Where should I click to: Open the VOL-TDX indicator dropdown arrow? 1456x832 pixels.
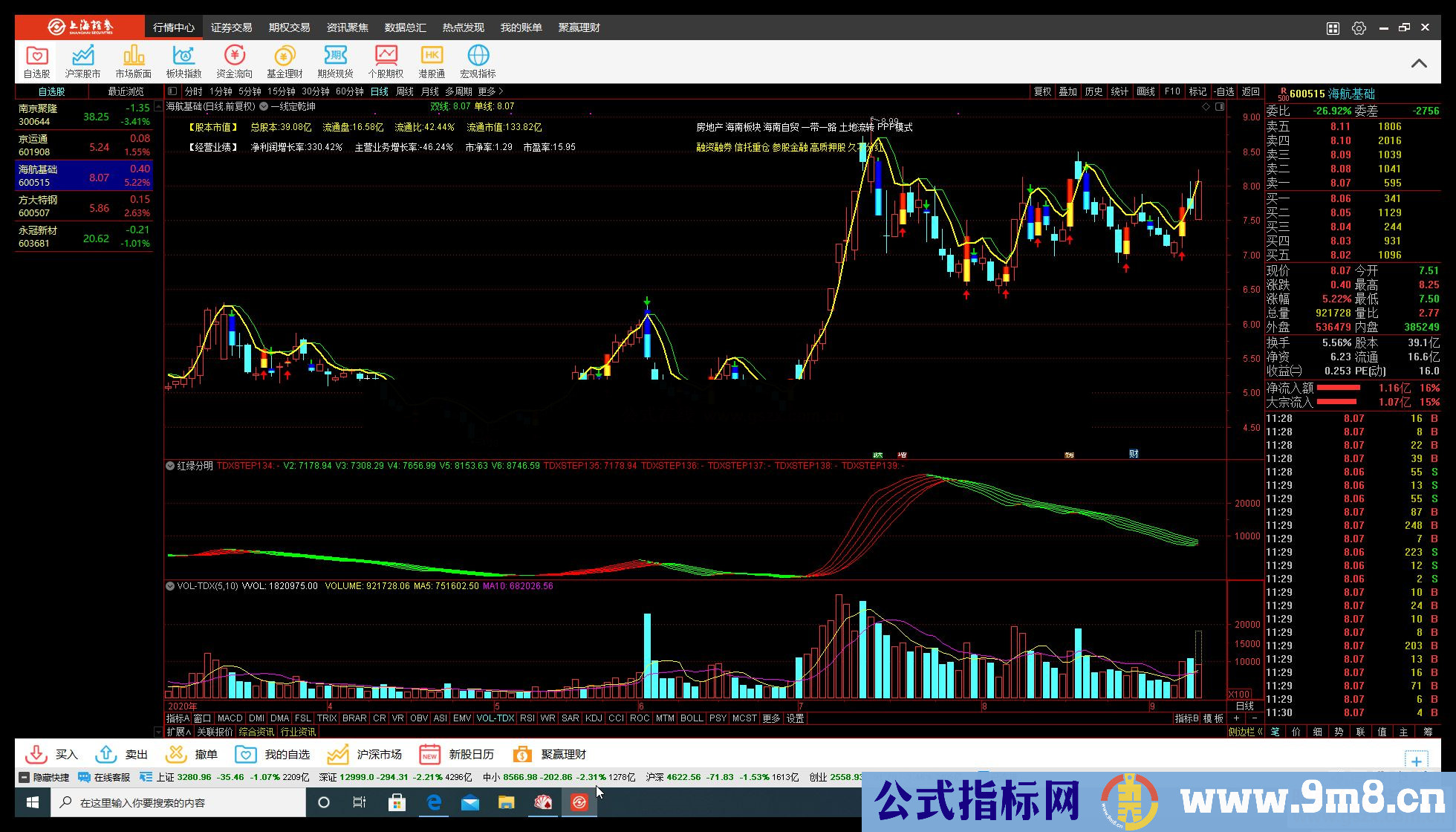pyautogui.click(x=170, y=586)
